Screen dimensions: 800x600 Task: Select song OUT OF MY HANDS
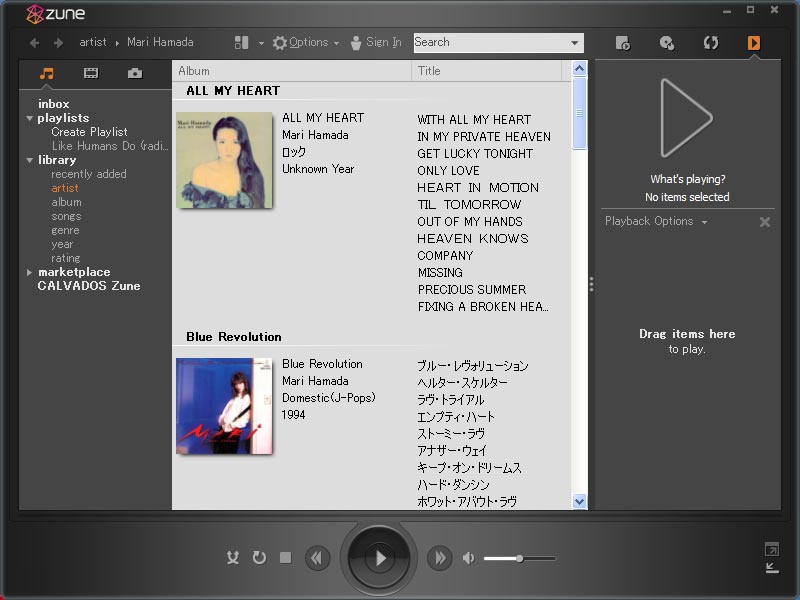tap(469, 222)
